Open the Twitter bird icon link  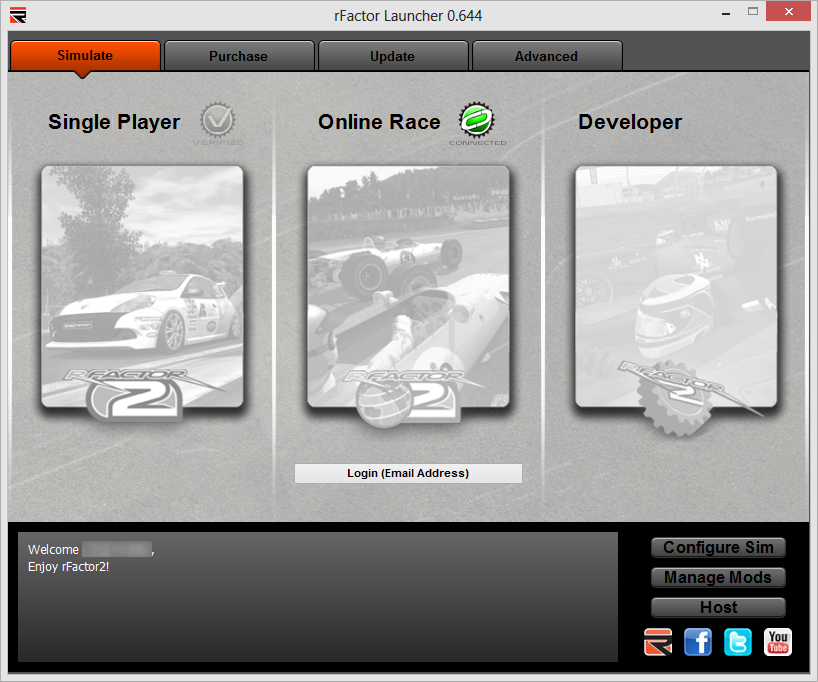click(738, 642)
